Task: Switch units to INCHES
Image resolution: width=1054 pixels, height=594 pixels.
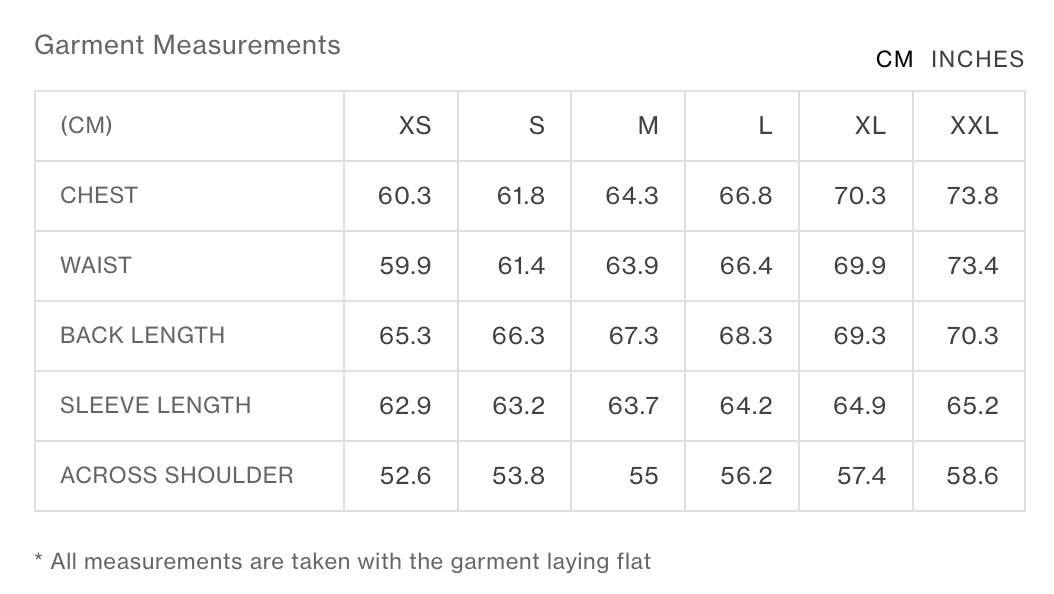Action: (x=977, y=59)
